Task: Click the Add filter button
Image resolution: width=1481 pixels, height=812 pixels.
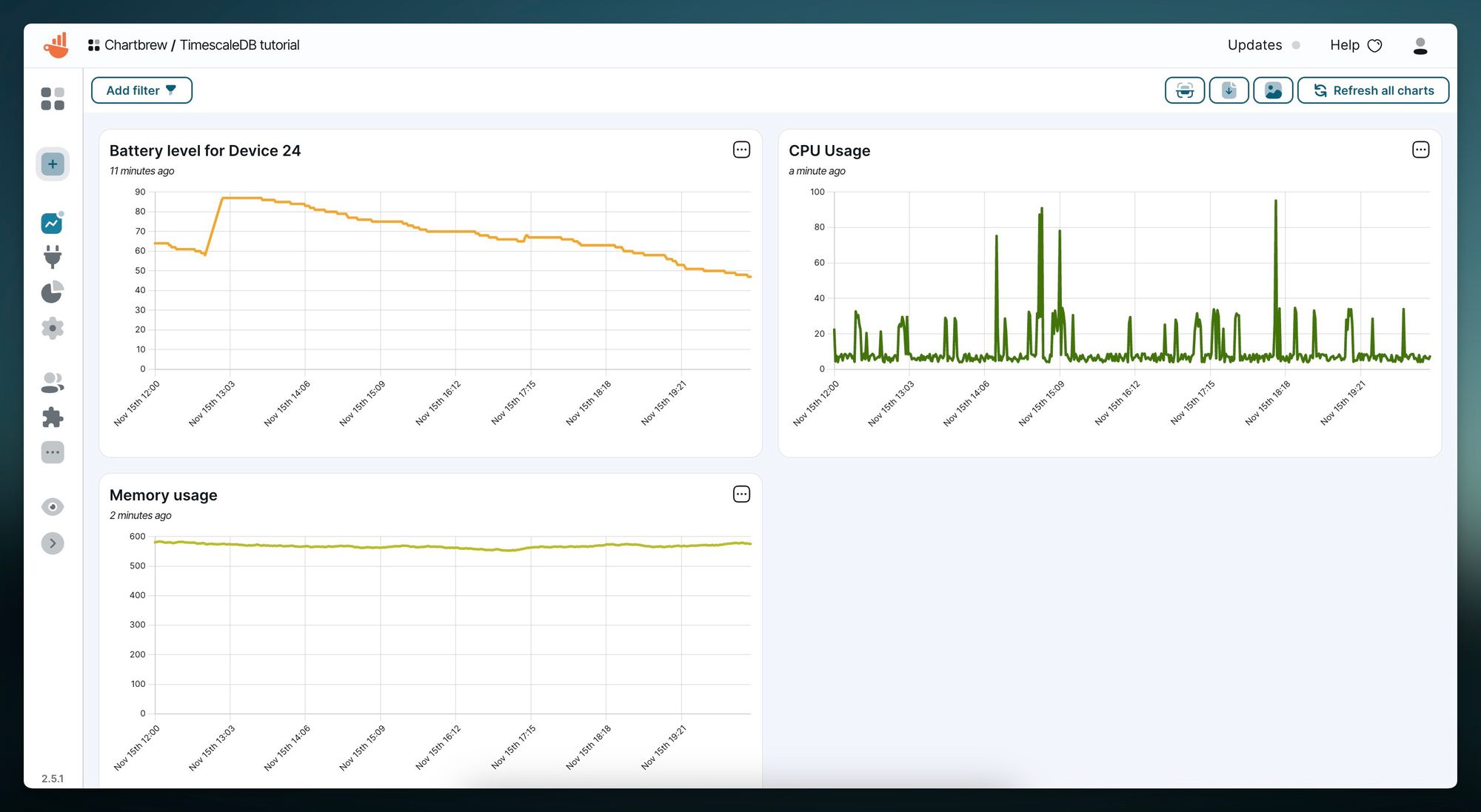Action: pyautogui.click(x=141, y=90)
